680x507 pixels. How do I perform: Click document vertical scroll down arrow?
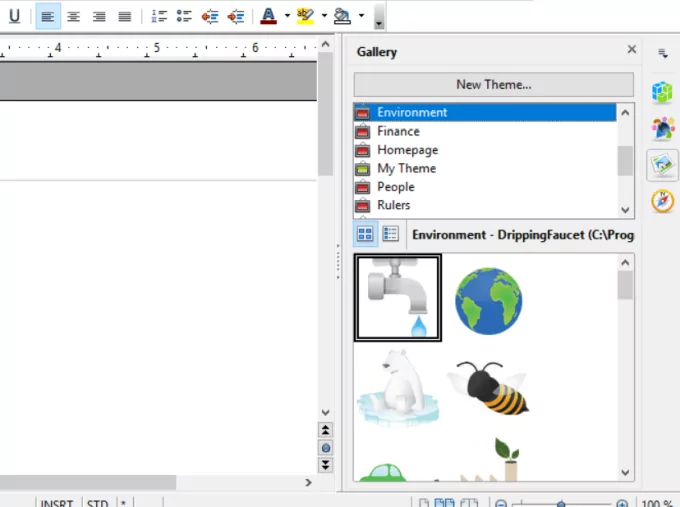pyautogui.click(x=325, y=412)
